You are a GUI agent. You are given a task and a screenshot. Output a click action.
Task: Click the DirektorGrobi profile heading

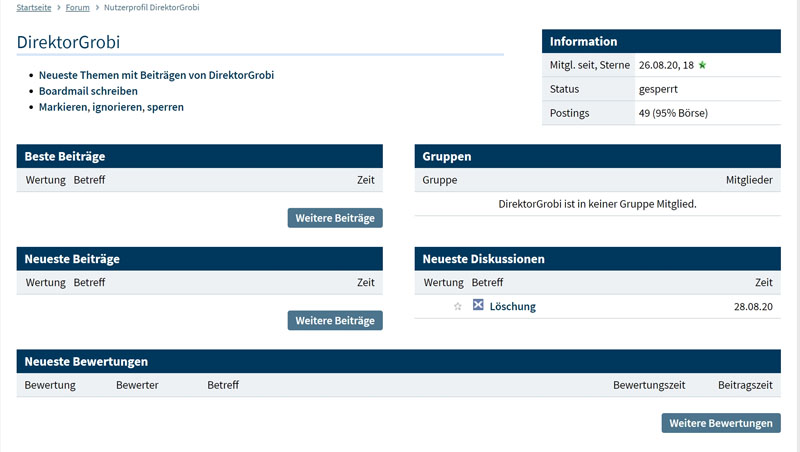[x=75, y=43]
